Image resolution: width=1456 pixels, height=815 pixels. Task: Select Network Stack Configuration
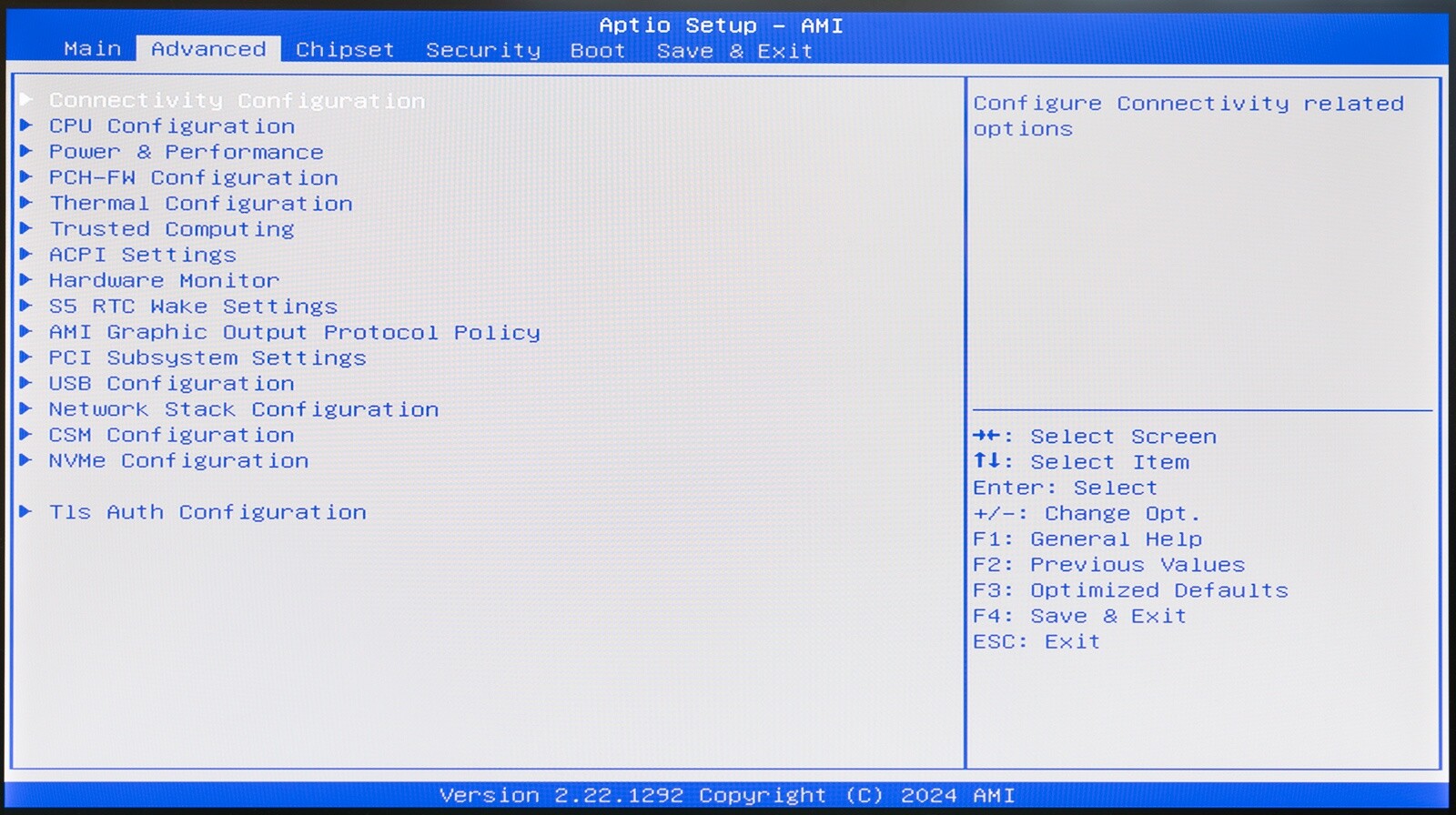coord(244,409)
